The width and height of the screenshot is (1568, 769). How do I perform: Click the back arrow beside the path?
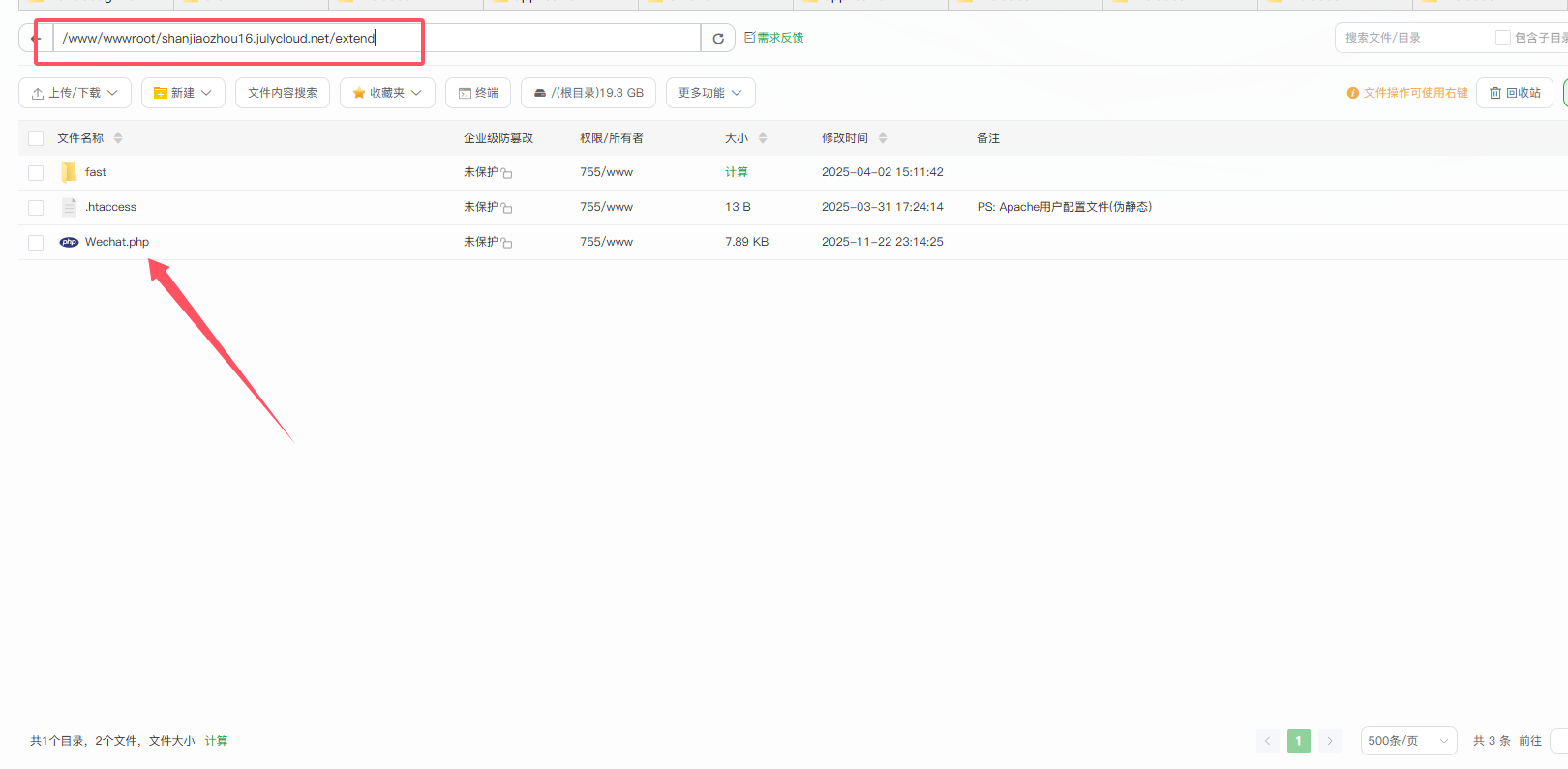click(36, 39)
